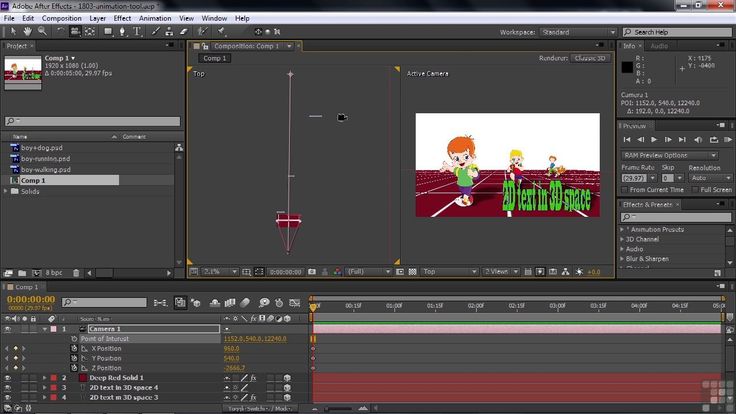Select the Pen tool
Viewport: 736px width, 414px height.
[123, 31]
